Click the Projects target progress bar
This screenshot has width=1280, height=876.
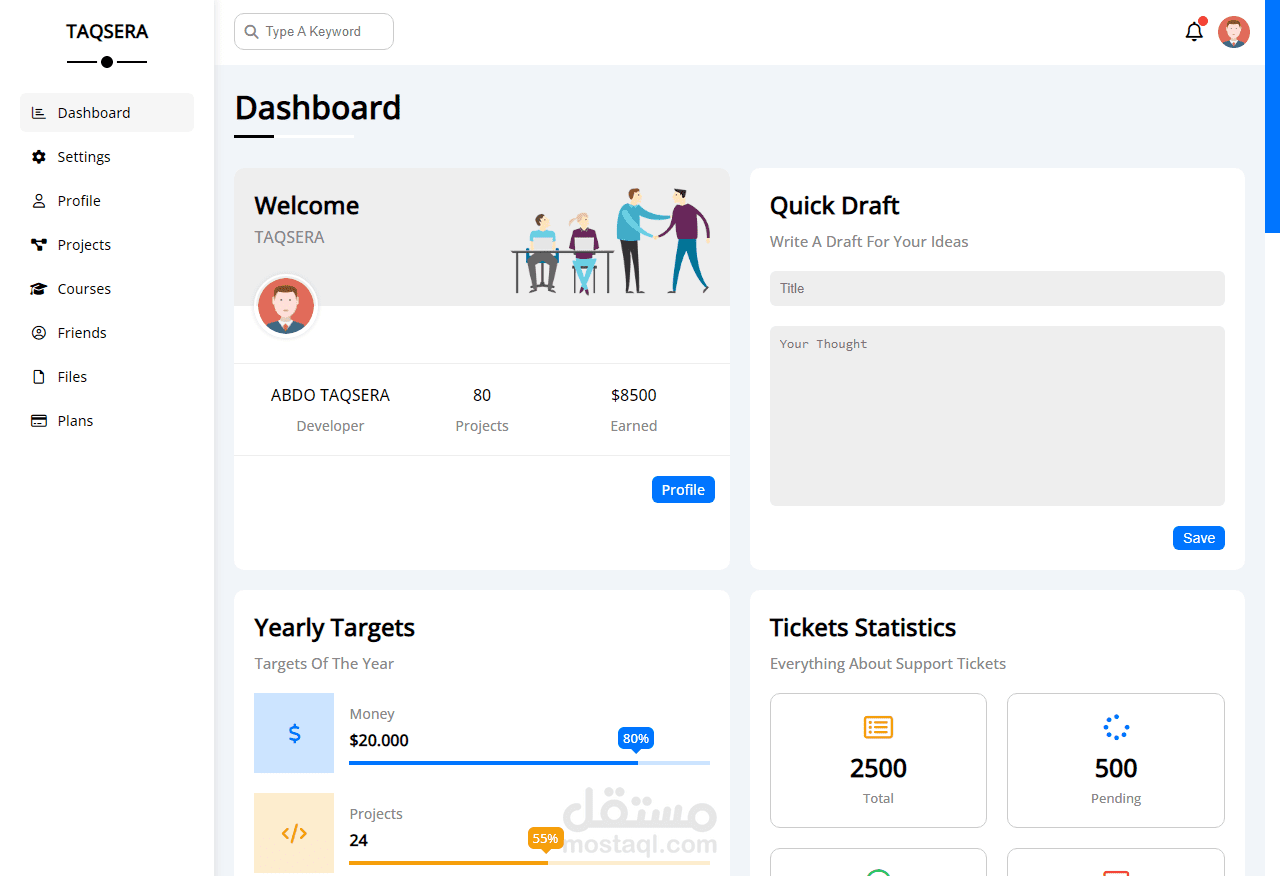[529, 863]
